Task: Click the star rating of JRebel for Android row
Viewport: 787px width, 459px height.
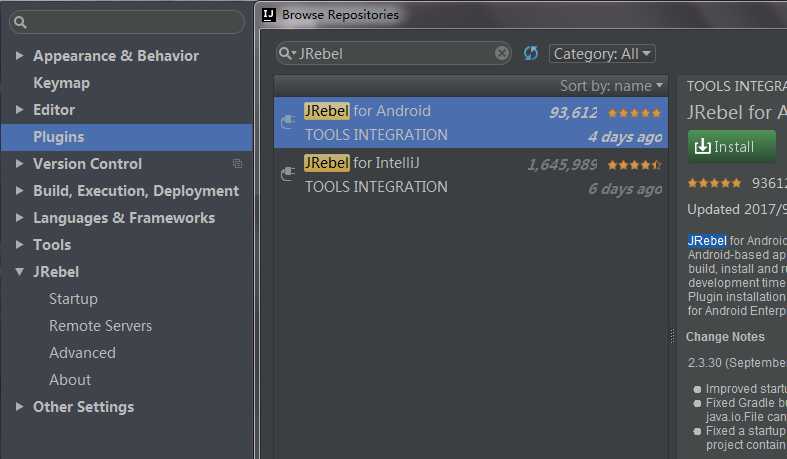Action: (634, 113)
